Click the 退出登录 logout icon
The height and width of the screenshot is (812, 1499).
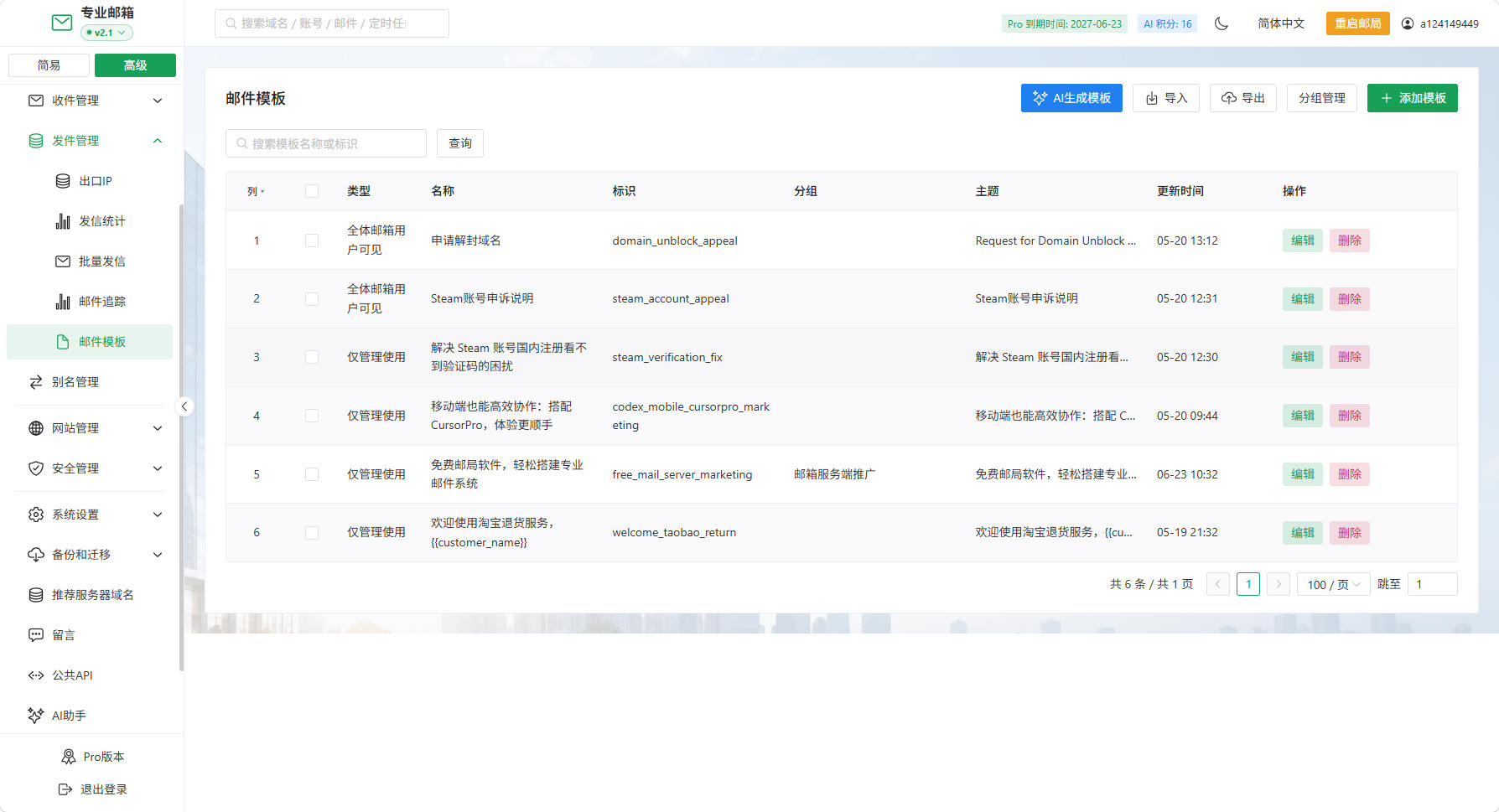(65, 789)
